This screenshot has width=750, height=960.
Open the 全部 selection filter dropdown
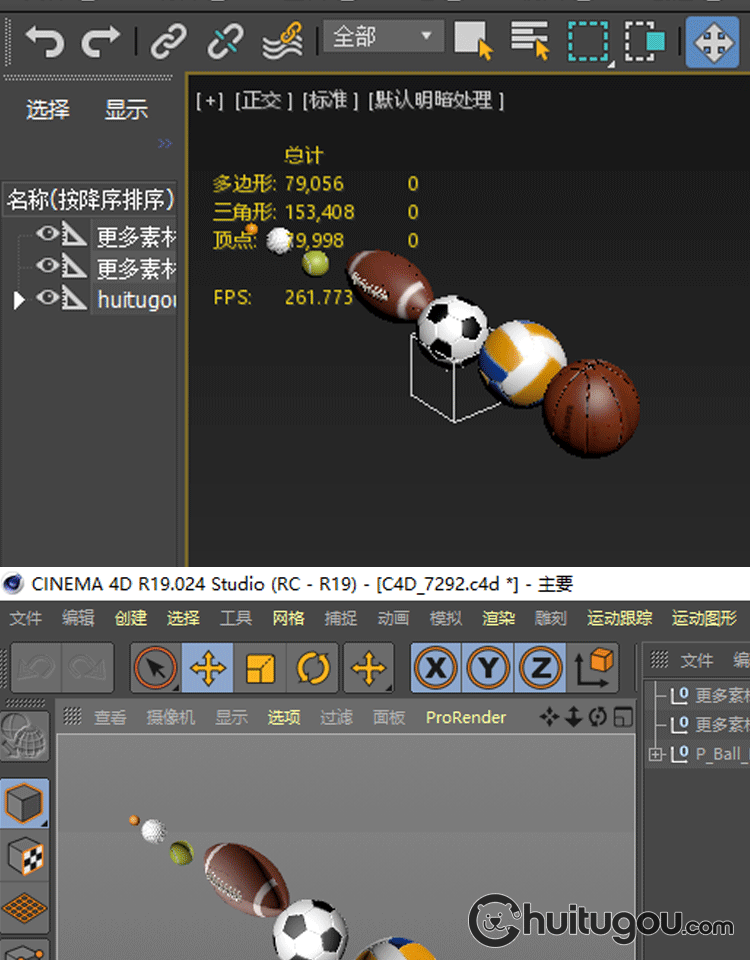coord(383,38)
